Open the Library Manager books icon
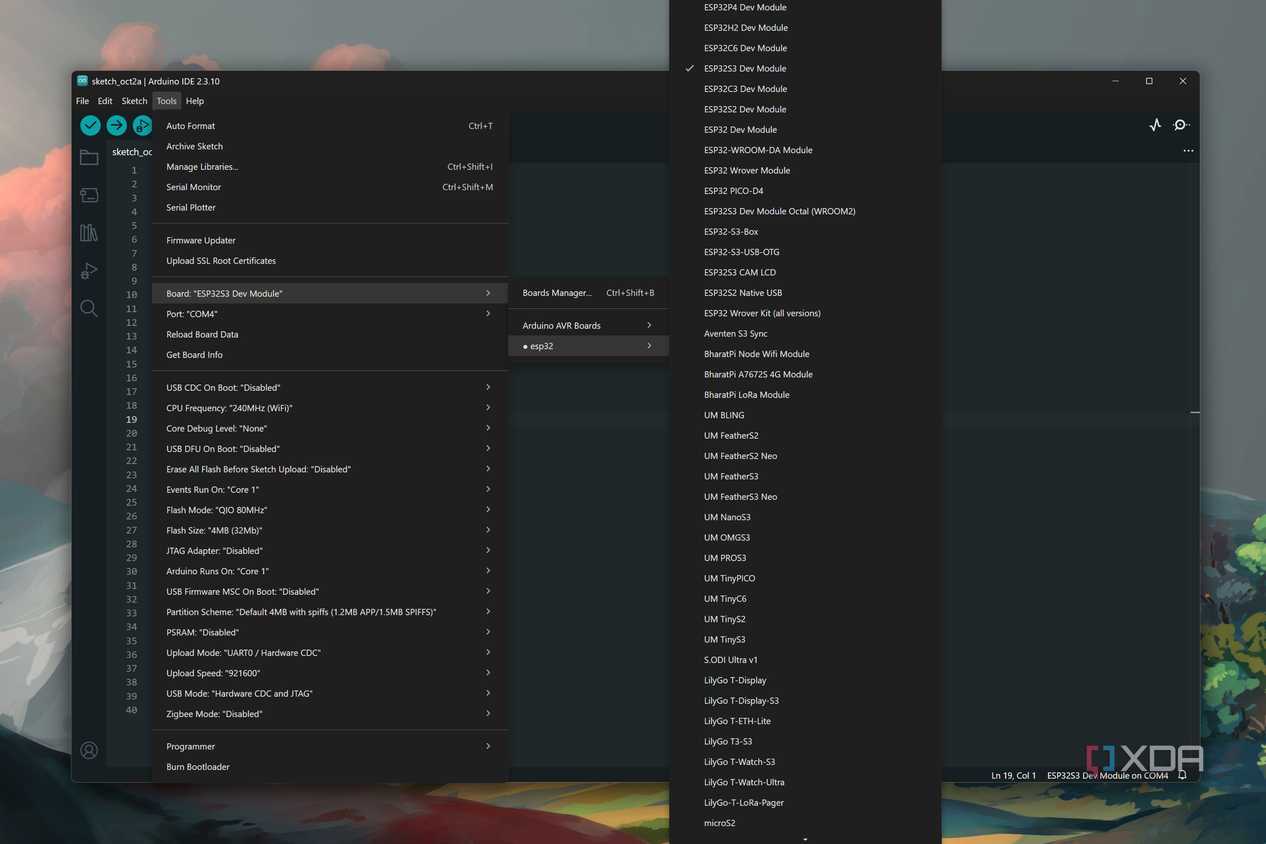Screen dimensions: 1266x844 click(89, 233)
